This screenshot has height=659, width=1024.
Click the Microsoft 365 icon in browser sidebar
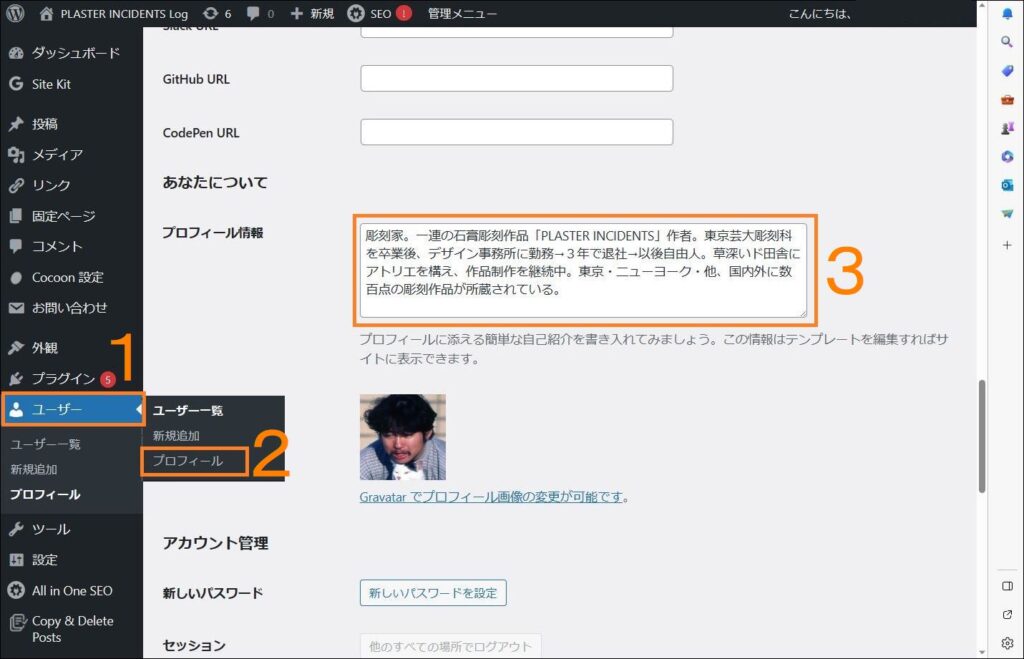pyautogui.click(x=1007, y=157)
